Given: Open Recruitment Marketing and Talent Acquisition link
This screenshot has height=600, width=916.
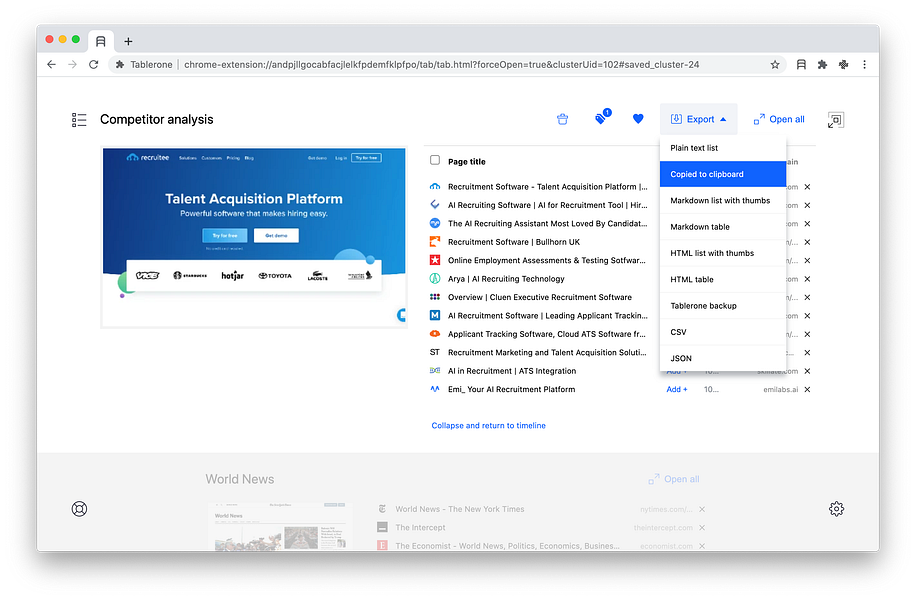Looking at the screenshot, I should pos(547,352).
